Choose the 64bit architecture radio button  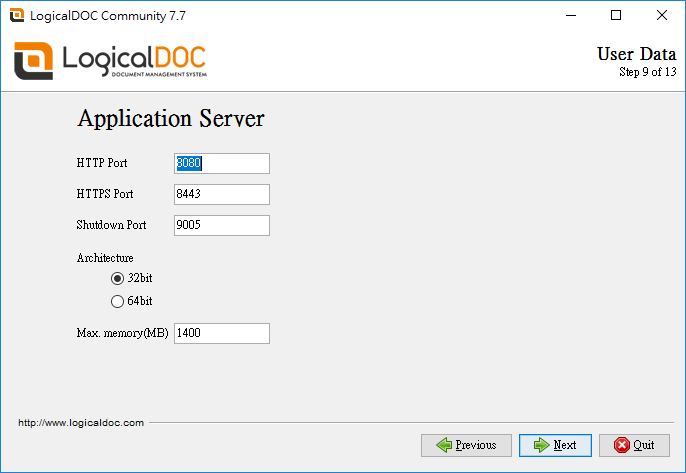click(x=118, y=301)
